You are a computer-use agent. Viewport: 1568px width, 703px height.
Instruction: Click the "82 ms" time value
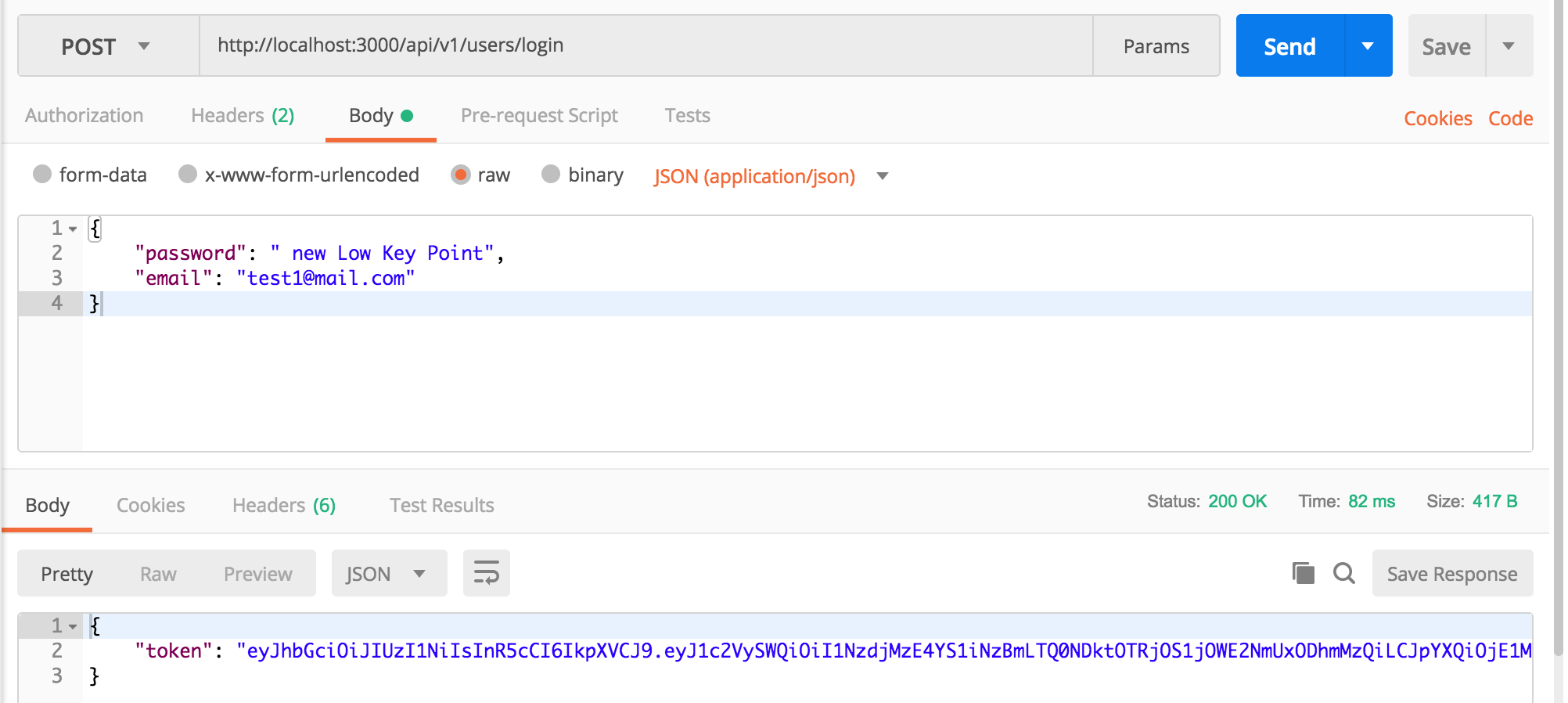(1372, 501)
